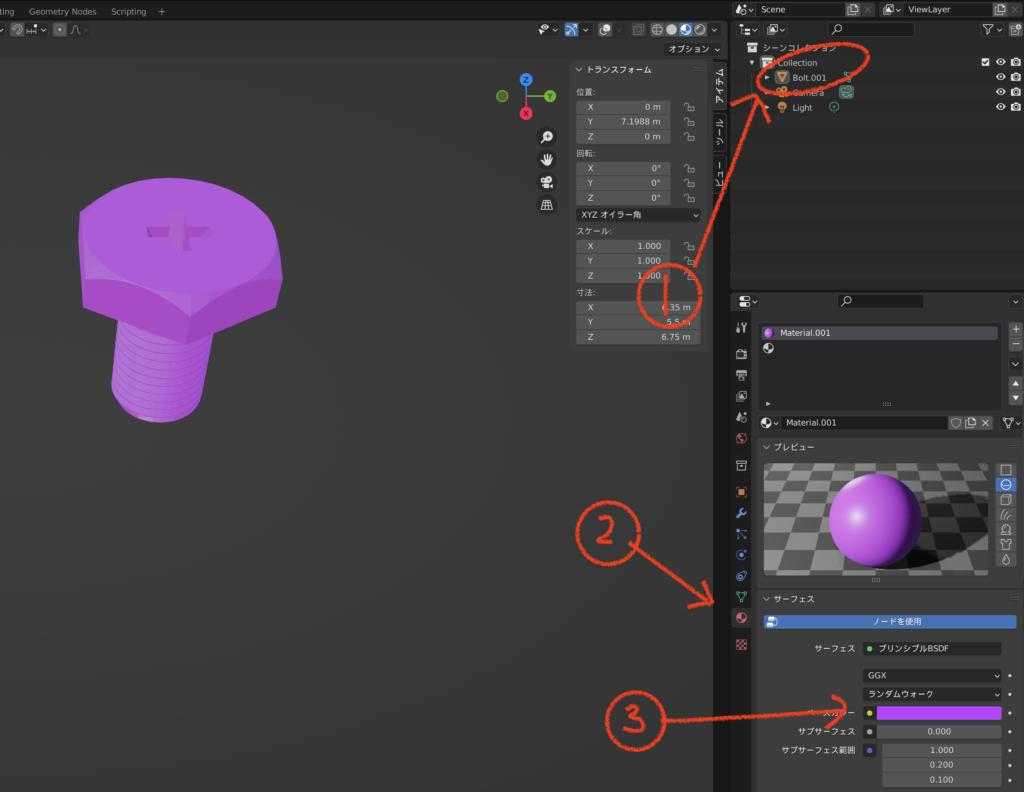Open the ツール sidebar tab
Screen dimensions: 1024x792
[x=718, y=133]
